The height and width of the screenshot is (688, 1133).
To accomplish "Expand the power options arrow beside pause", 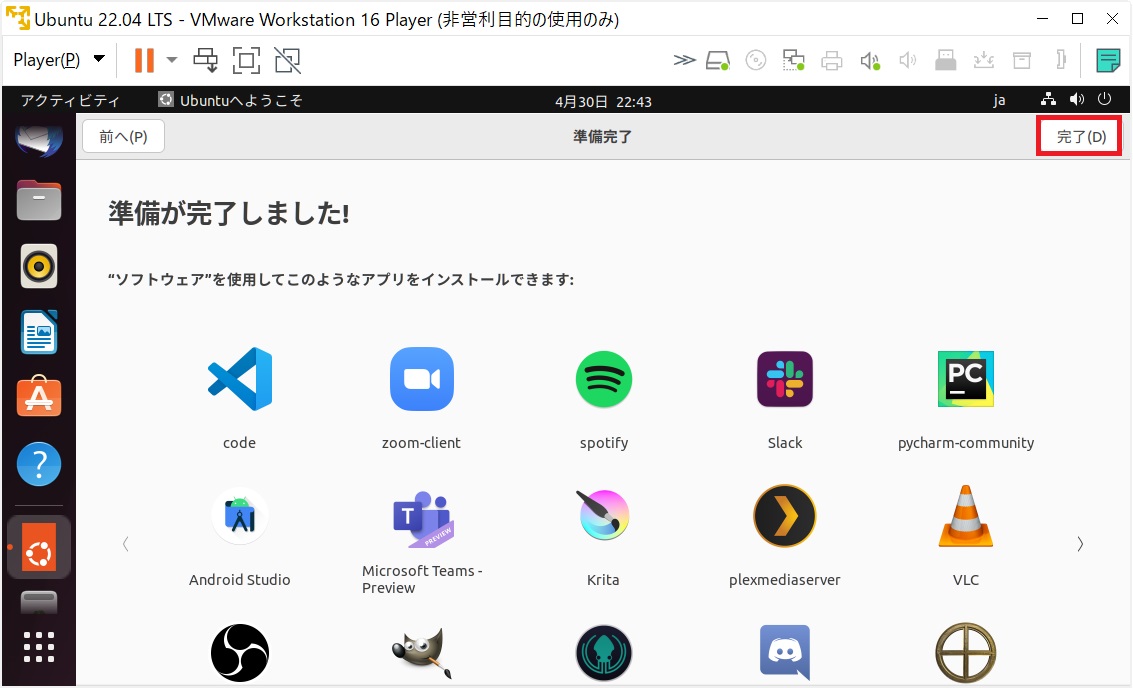I will [x=172, y=60].
